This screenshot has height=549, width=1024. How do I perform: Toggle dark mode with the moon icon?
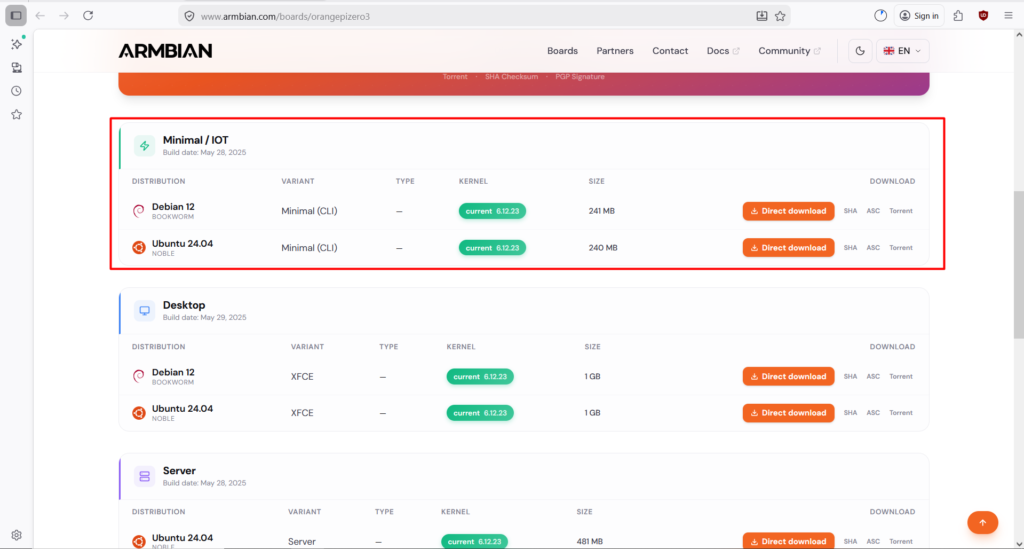point(860,51)
